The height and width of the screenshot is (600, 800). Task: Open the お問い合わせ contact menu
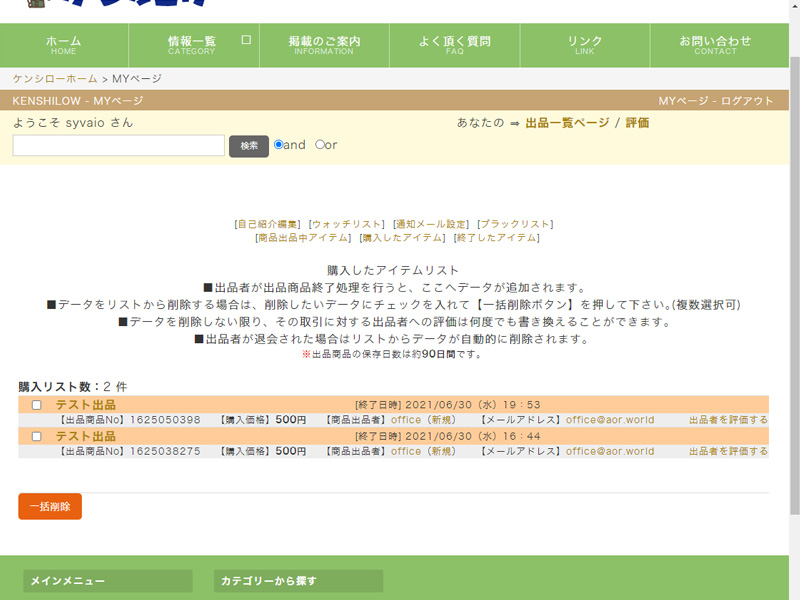716,44
